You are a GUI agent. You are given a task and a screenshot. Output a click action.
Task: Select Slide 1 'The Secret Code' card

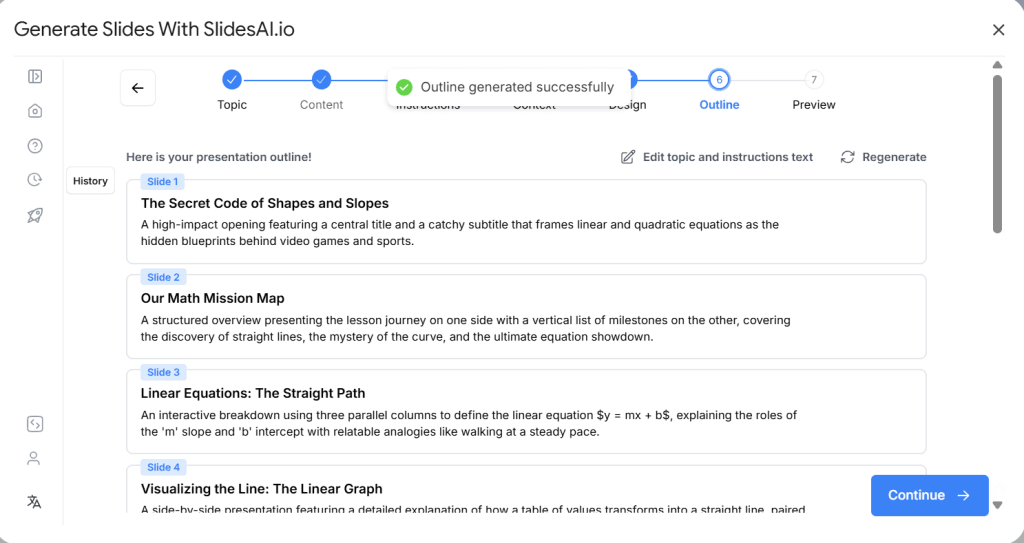pyautogui.click(x=526, y=222)
